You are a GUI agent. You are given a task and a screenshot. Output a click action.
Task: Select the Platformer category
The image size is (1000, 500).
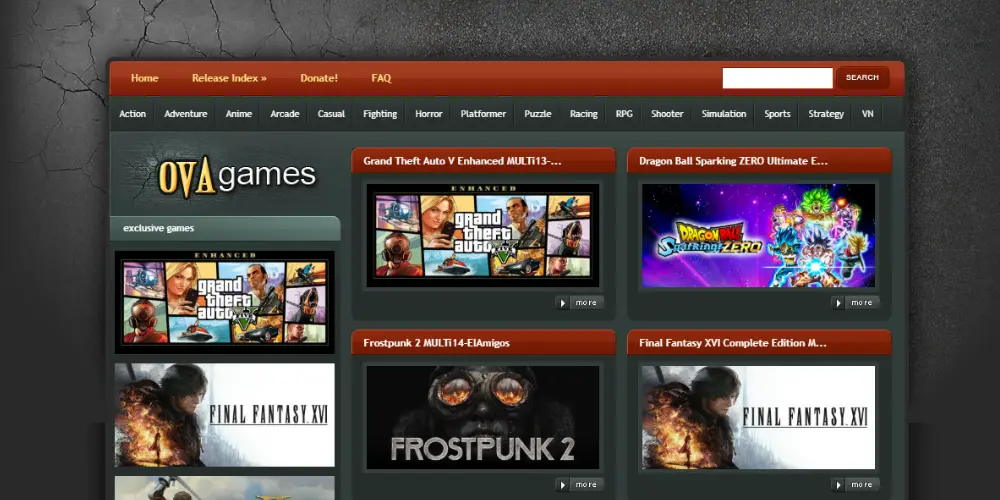click(x=483, y=114)
